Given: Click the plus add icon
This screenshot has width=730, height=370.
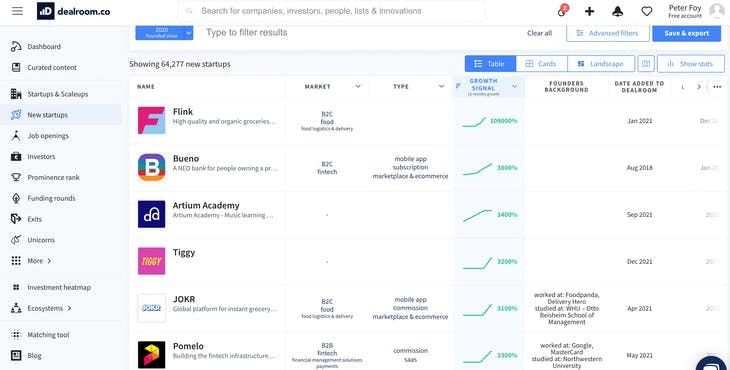Looking at the screenshot, I should (x=589, y=11).
